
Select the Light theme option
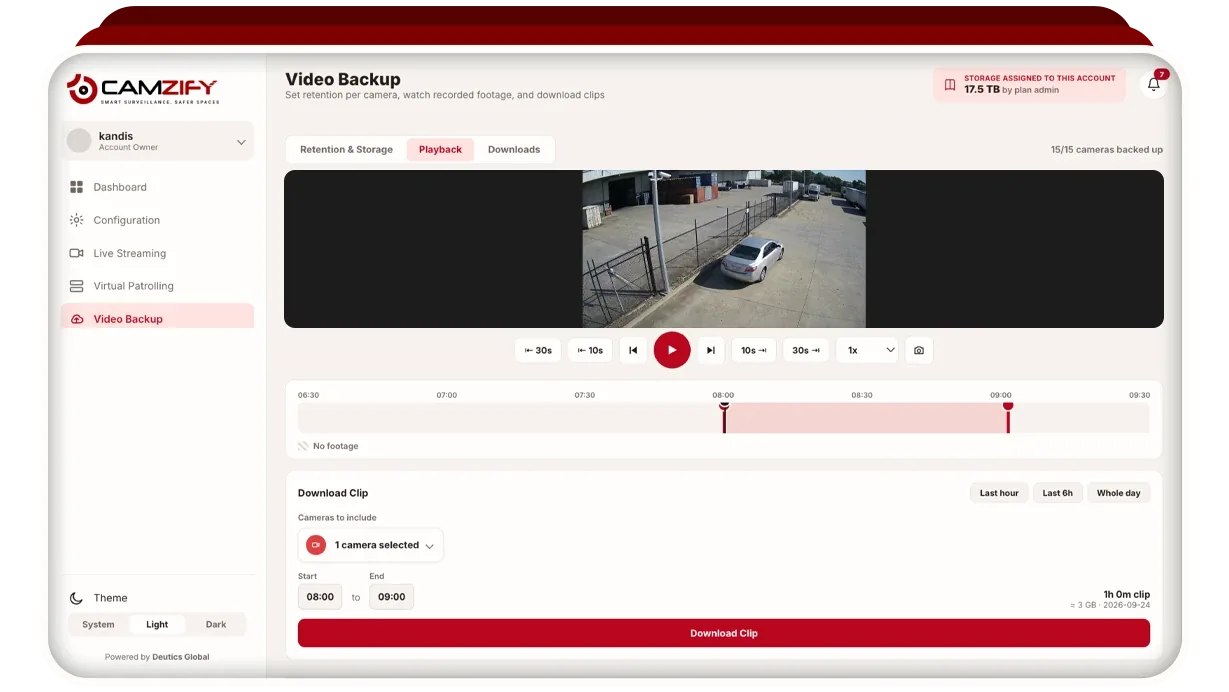[157, 624]
